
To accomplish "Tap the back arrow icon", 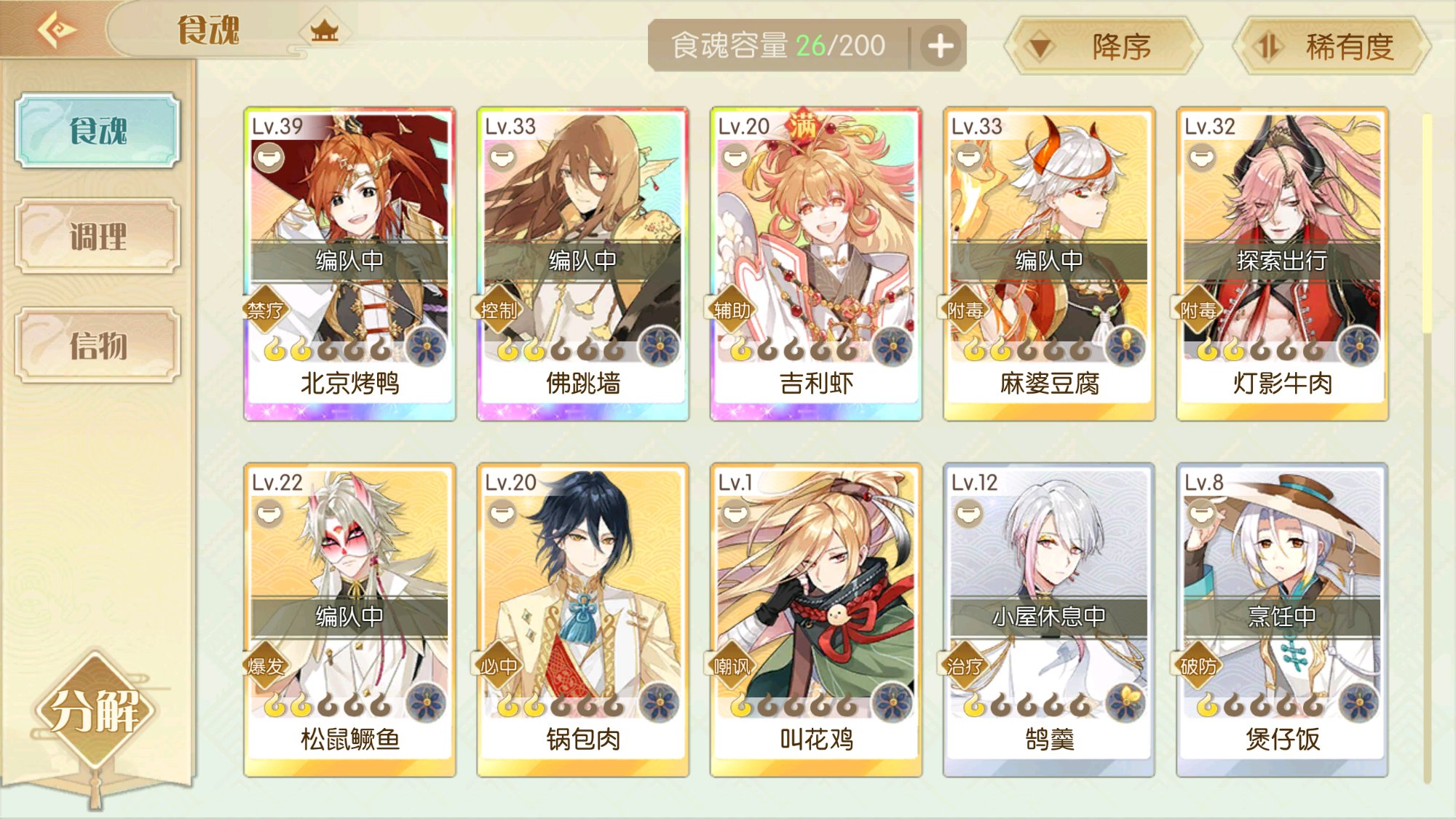I will click(x=57, y=31).
